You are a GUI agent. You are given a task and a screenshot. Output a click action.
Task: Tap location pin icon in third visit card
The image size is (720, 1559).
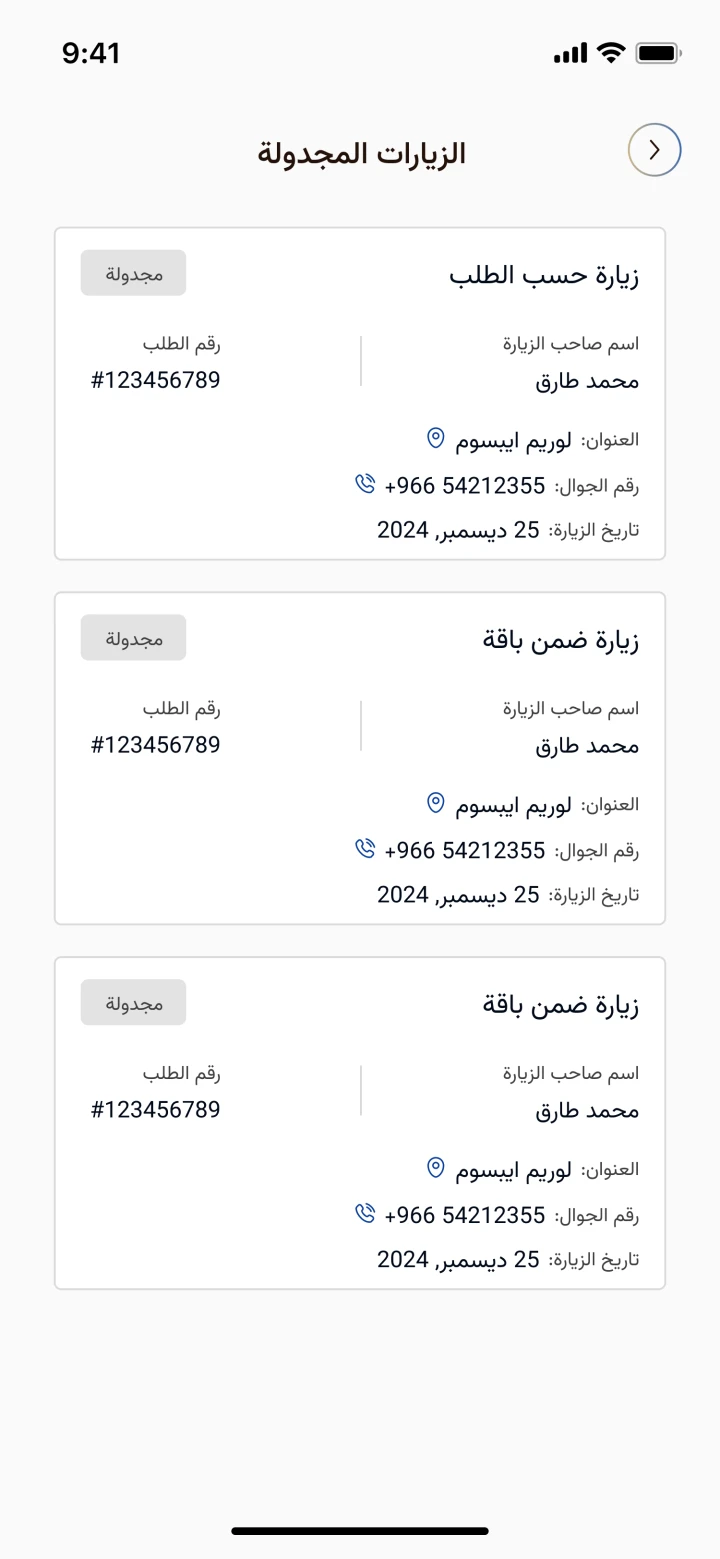pos(435,1168)
